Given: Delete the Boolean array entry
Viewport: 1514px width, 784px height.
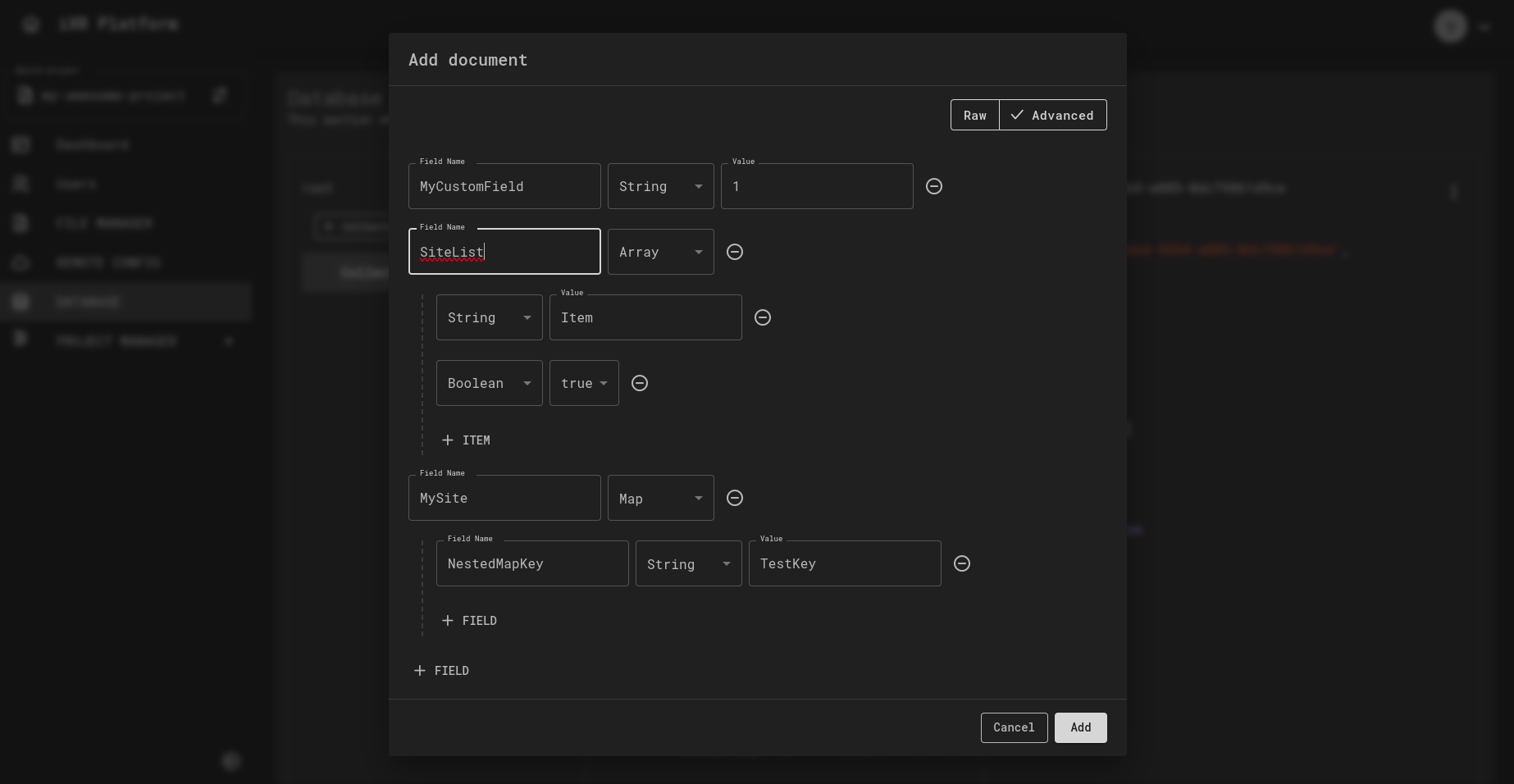Looking at the screenshot, I should 640,383.
